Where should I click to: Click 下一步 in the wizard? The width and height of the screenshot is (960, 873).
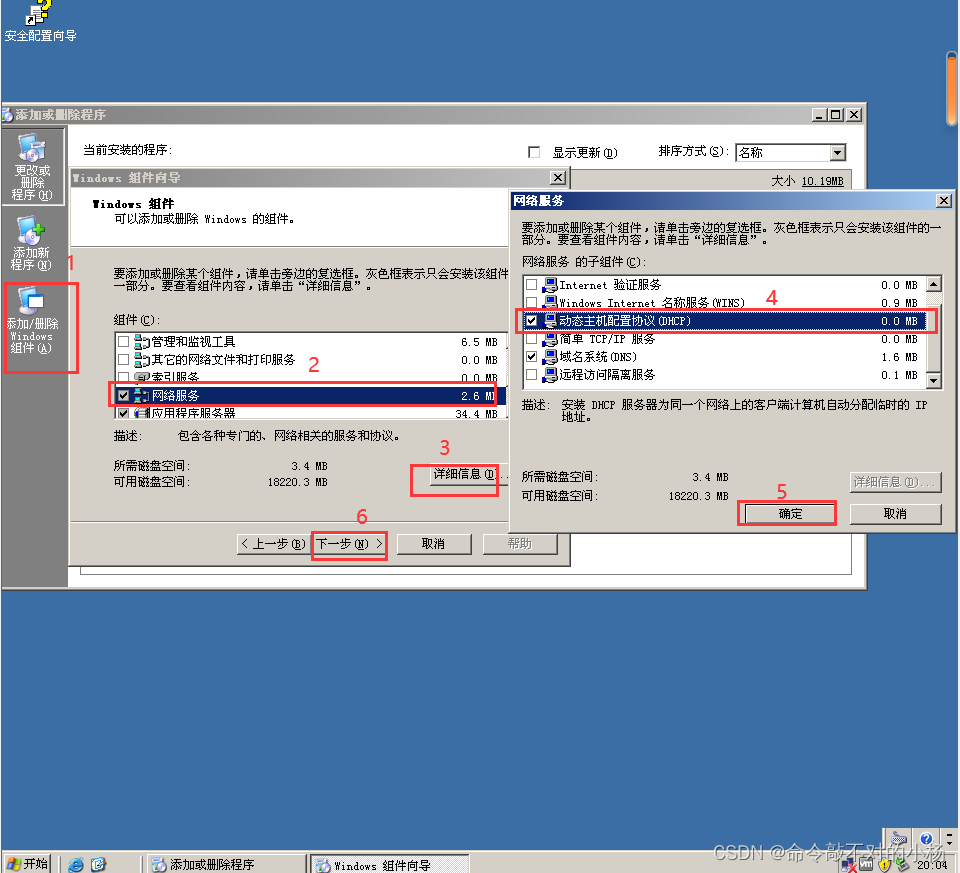pyautogui.click(x=349, y=544)
